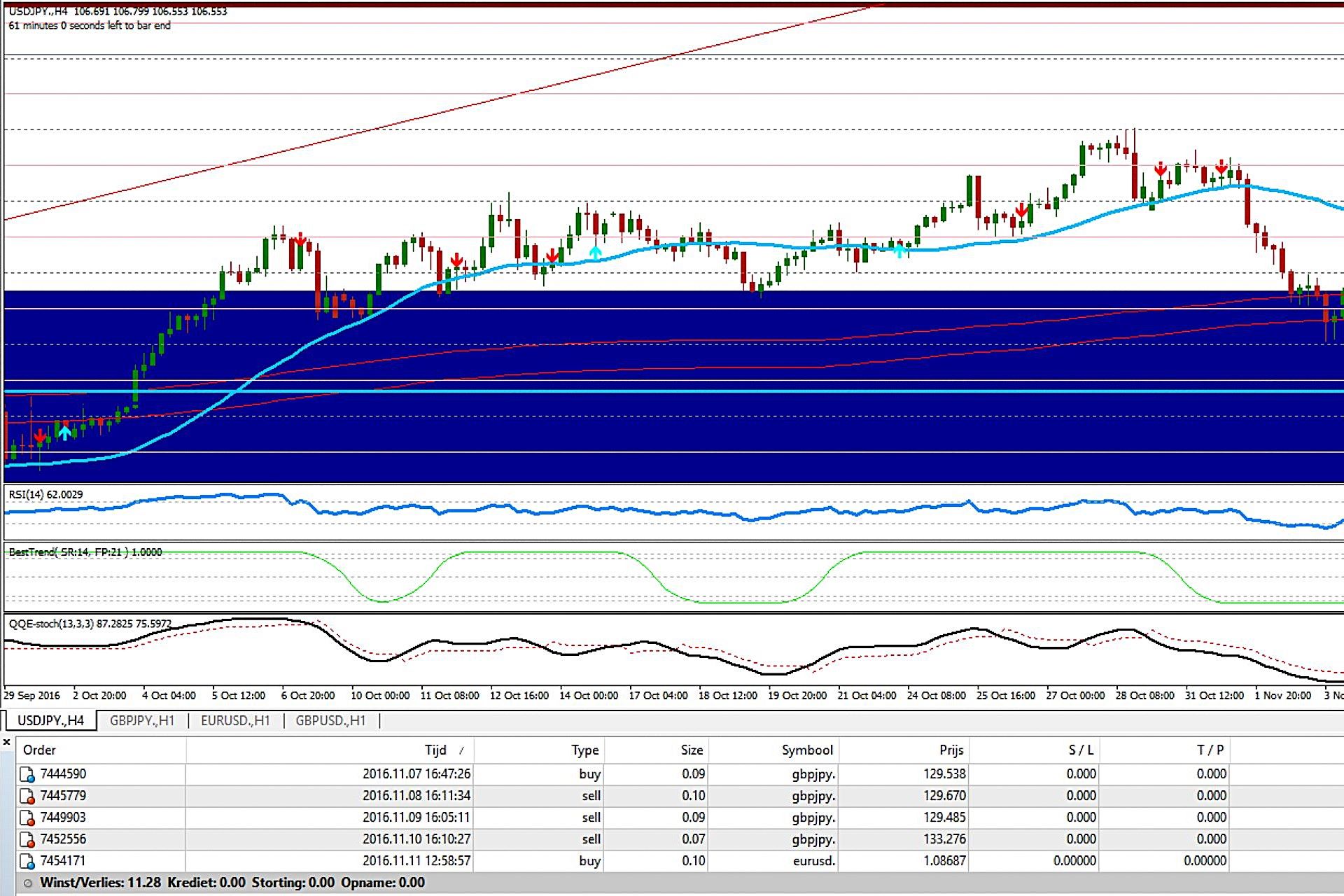Click the Winst/Verlies: 11.28 summary text
The image size is (1344, 896).
[x=100, y=883]
